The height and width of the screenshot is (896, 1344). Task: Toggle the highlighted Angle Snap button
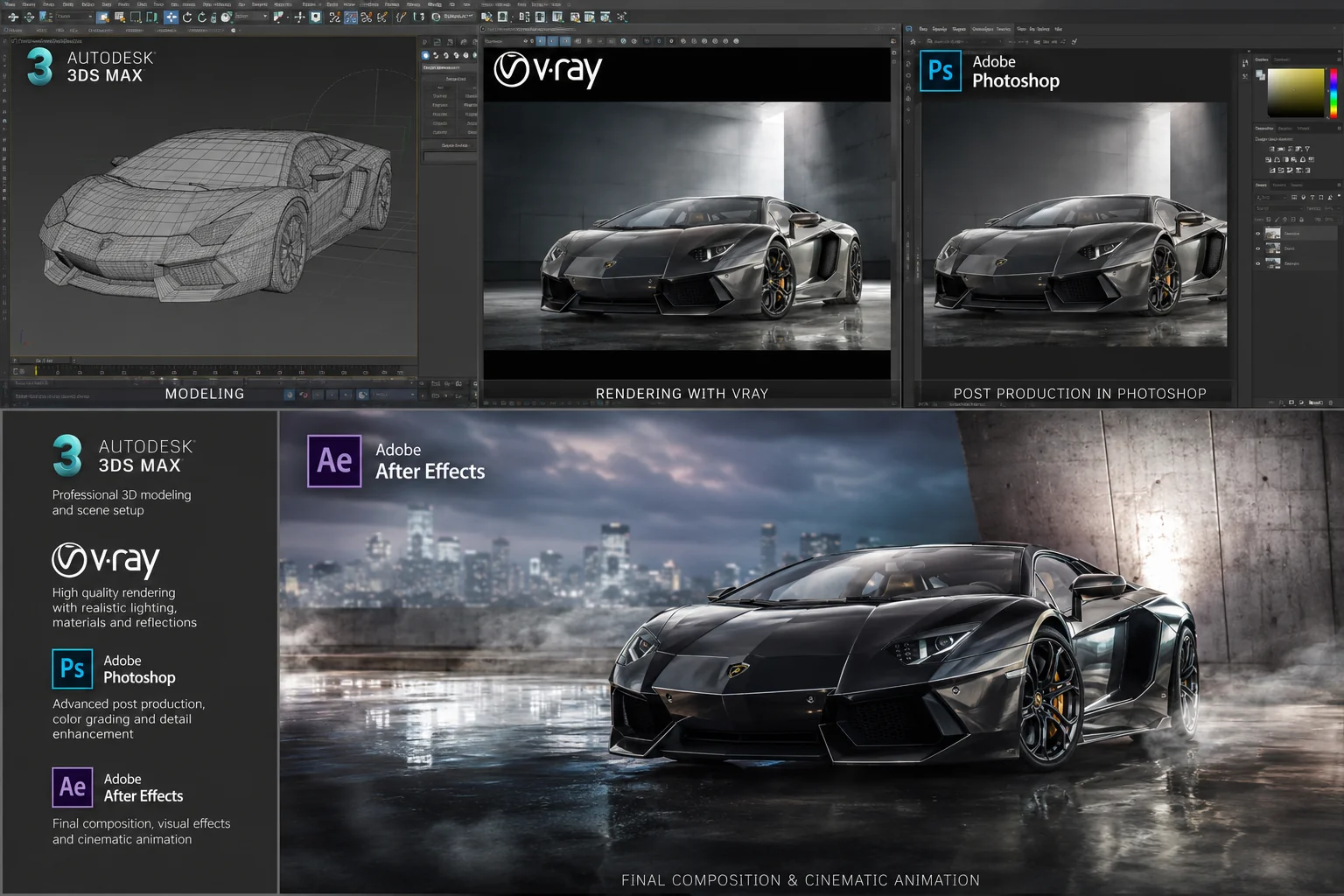pyautogui.click(x=350, y=17)
